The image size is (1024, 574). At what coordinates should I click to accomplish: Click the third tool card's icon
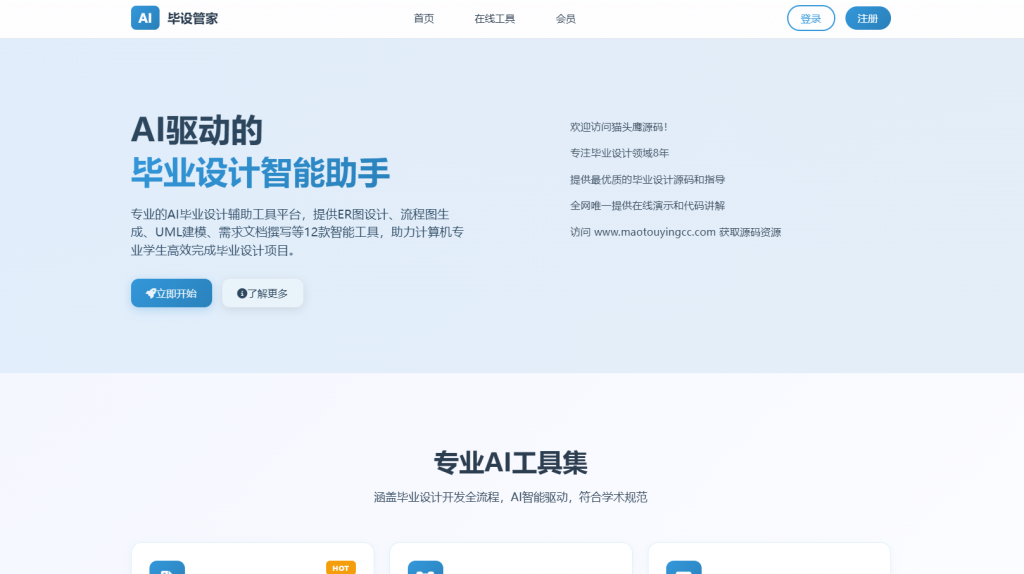tap(683, 568)
